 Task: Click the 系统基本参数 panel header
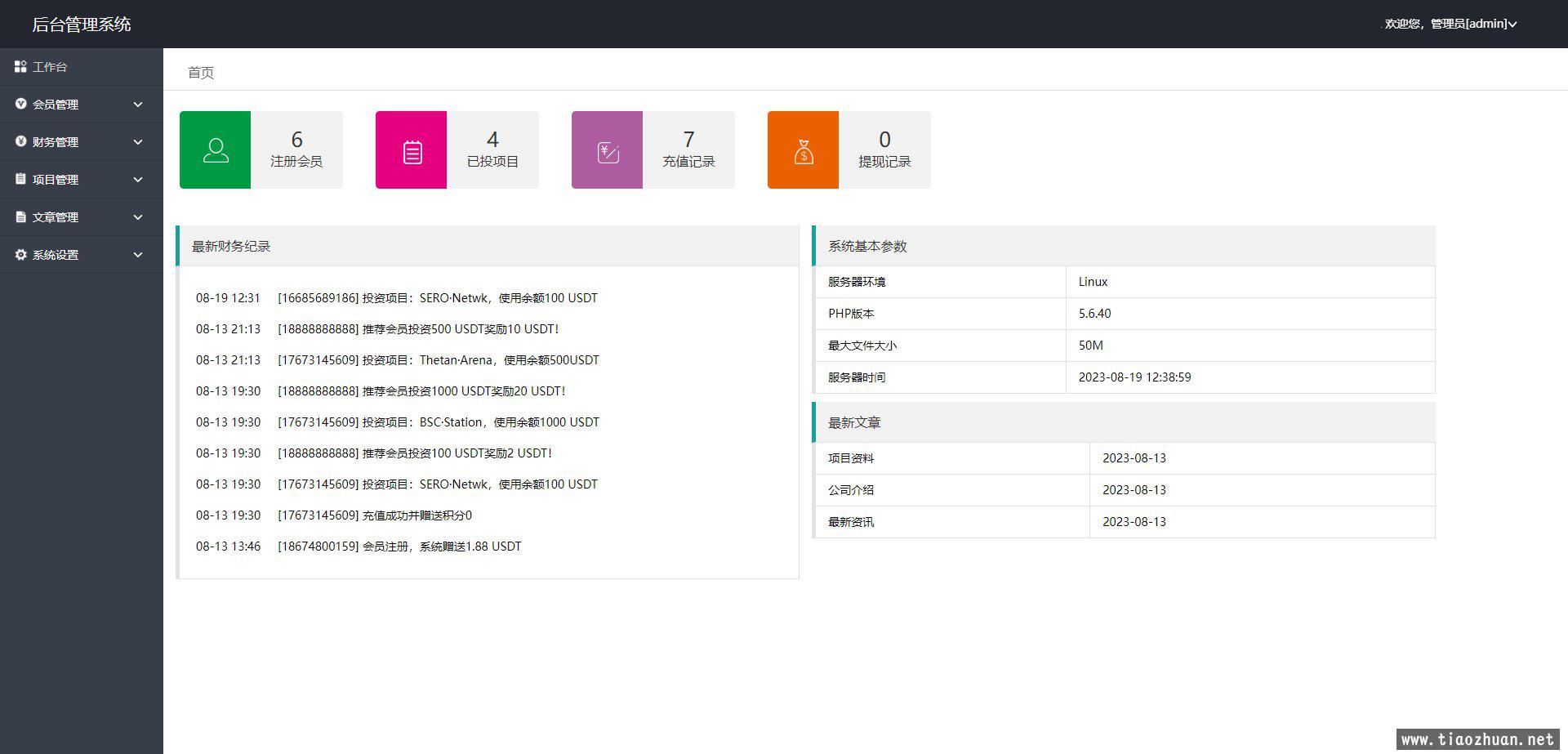[1124, 246]
